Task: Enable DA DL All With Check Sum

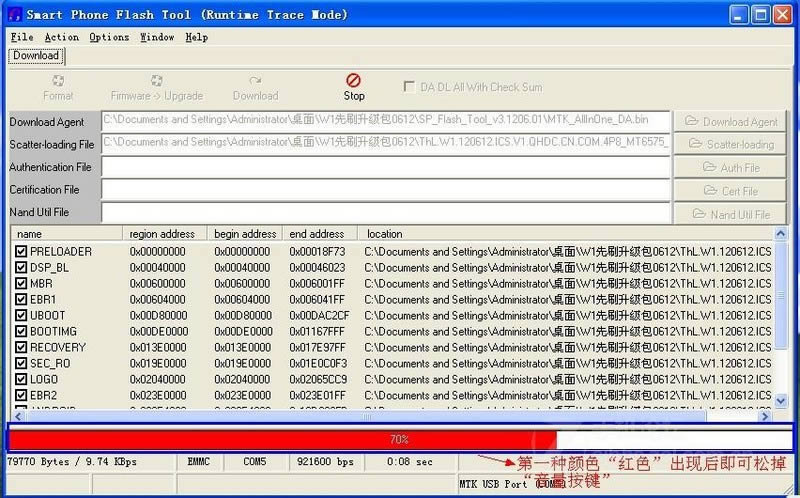Action: click(x=409, y=87)
